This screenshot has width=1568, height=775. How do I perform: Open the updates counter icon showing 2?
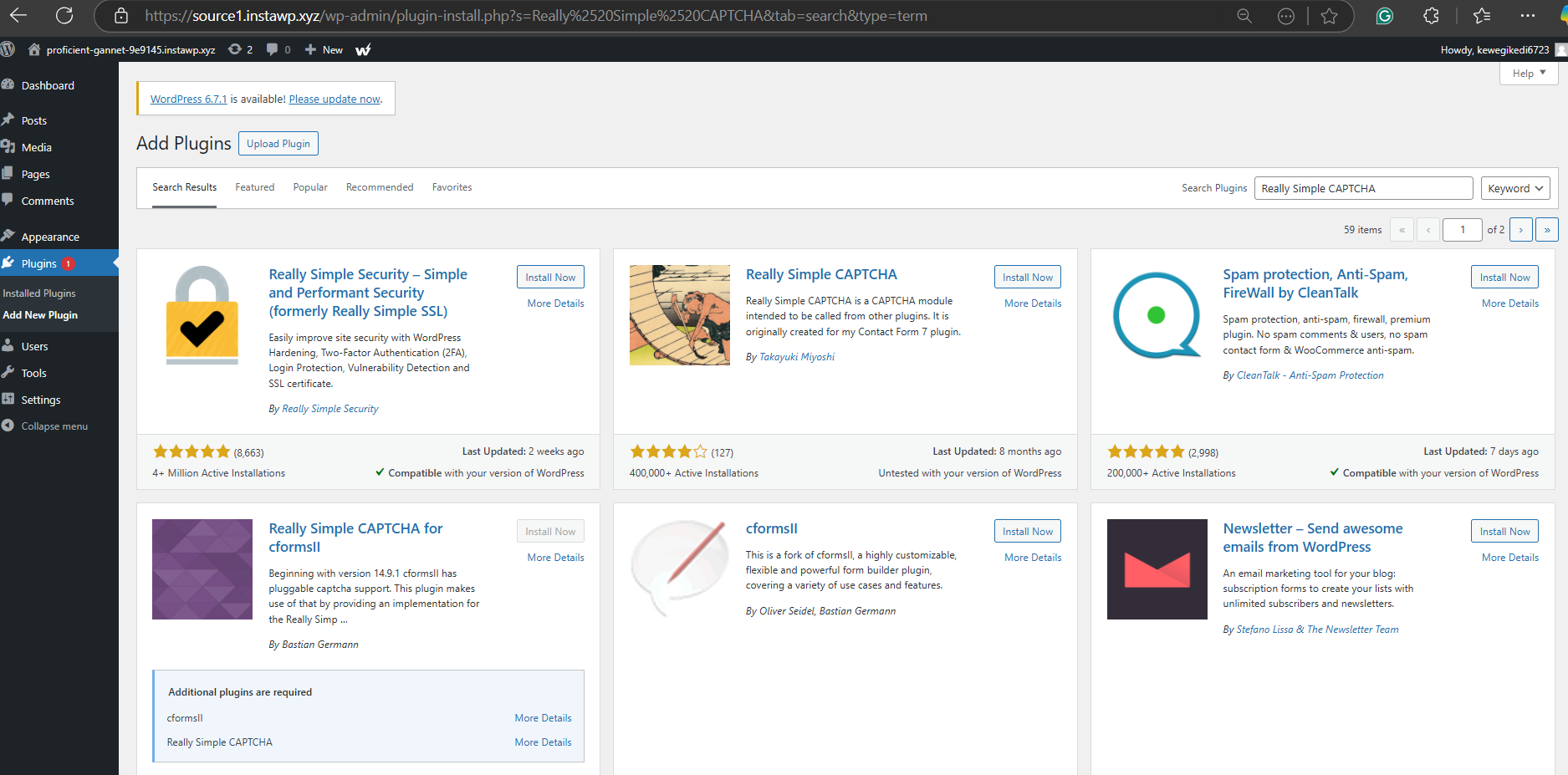240,50
